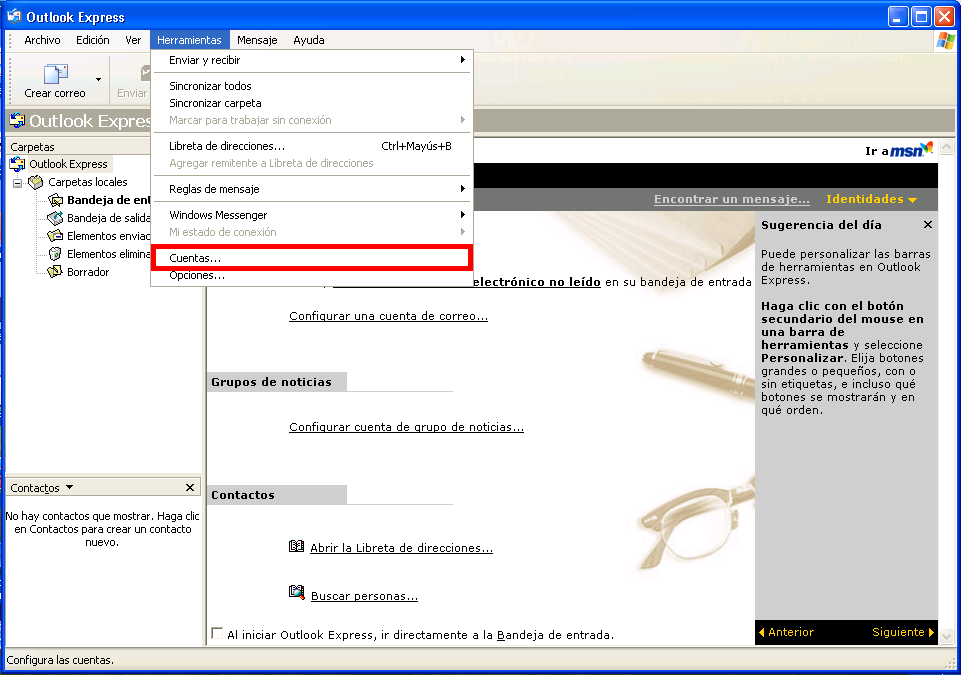Click the Outlook Express icon in folder tree
Image resolution: width=961 pixels, height=675 pixels.
(17, 164)
